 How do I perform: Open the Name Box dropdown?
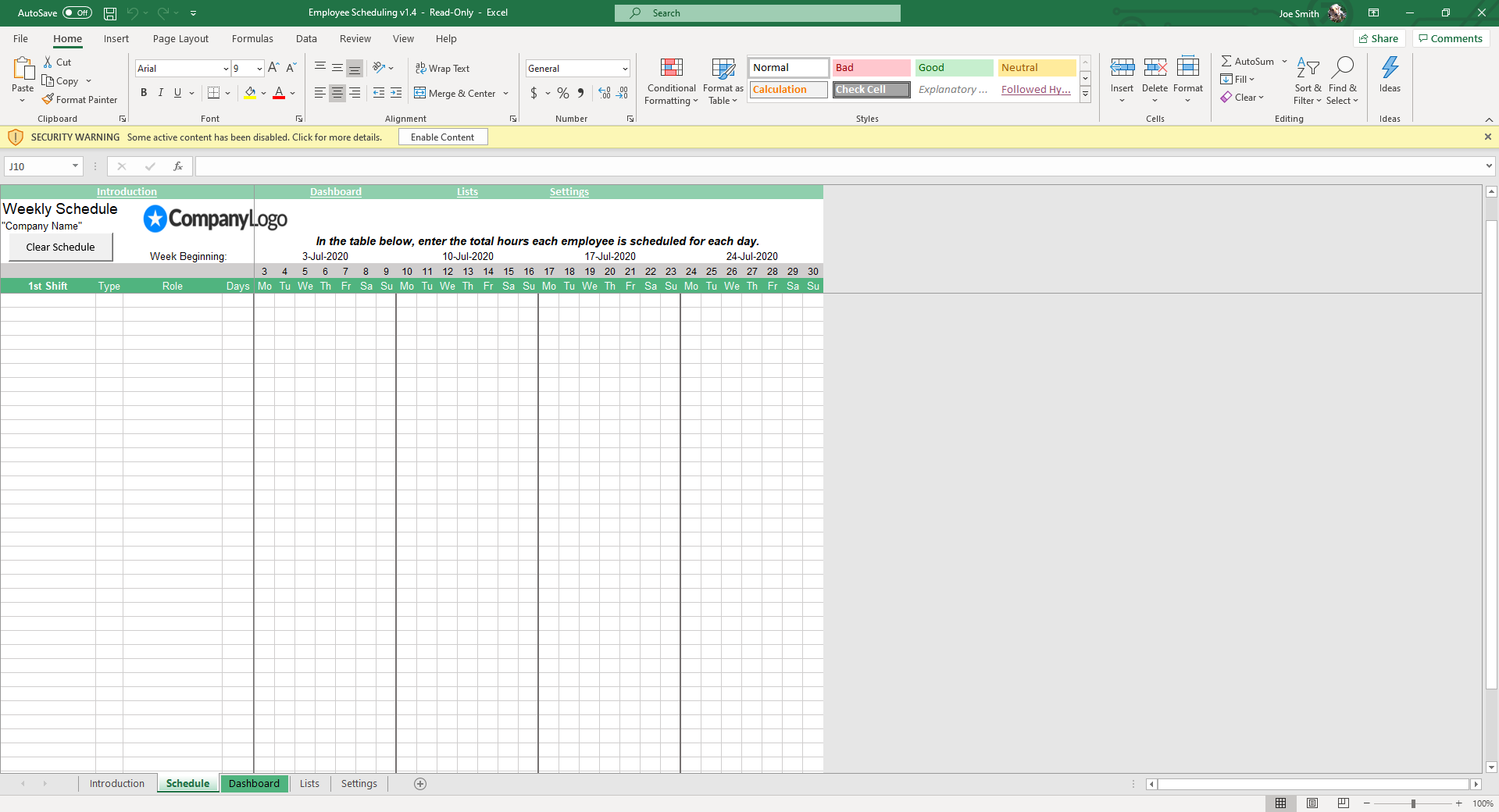(x=76, y=166)
